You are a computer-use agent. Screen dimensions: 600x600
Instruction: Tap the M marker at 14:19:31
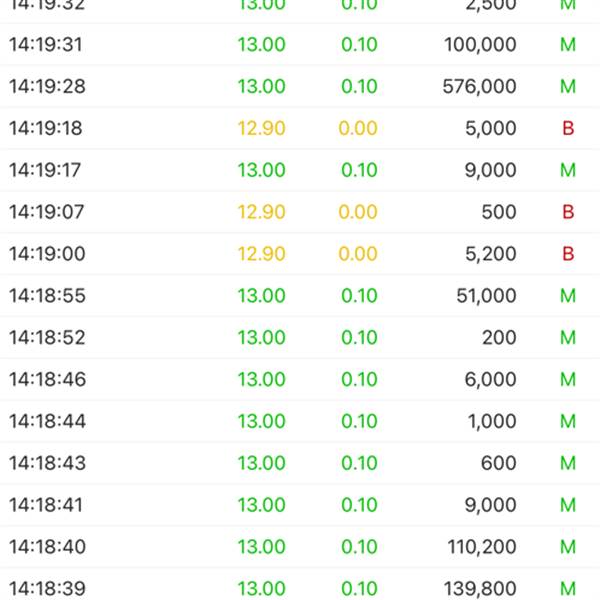tap(568, 44)
